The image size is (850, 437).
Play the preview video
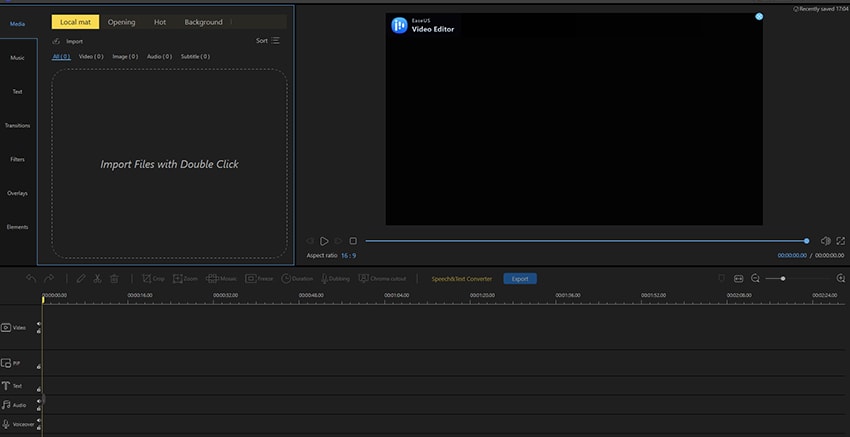point(324,241)
